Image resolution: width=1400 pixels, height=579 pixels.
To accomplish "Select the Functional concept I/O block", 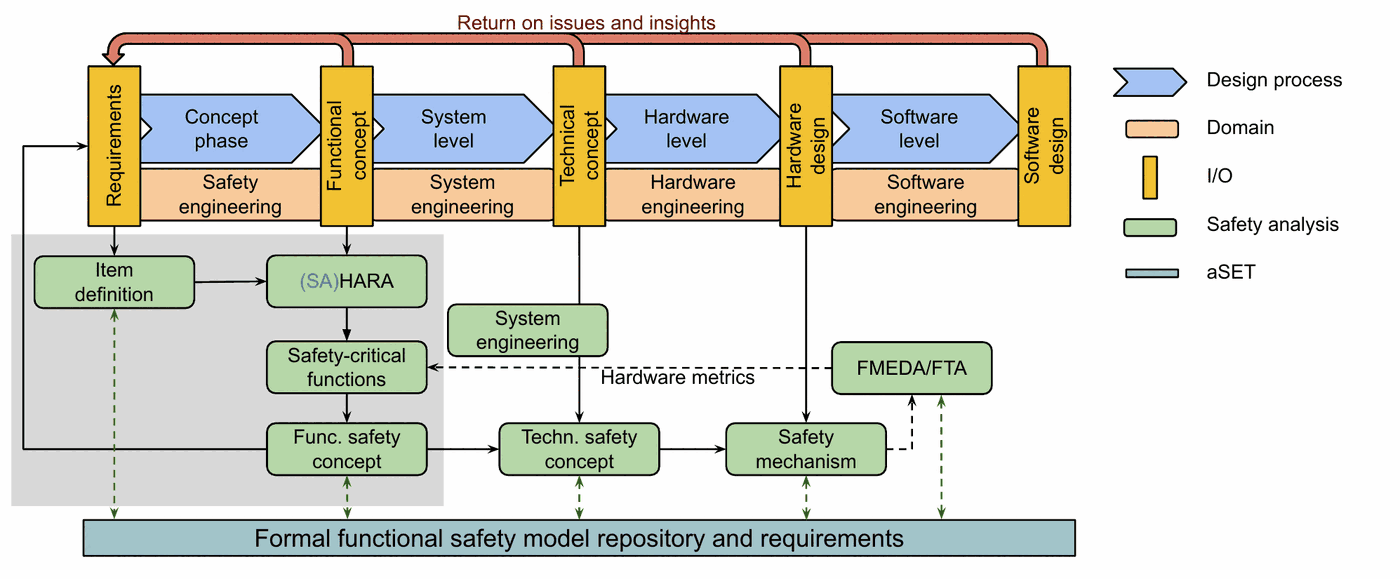I will [346, 146].
